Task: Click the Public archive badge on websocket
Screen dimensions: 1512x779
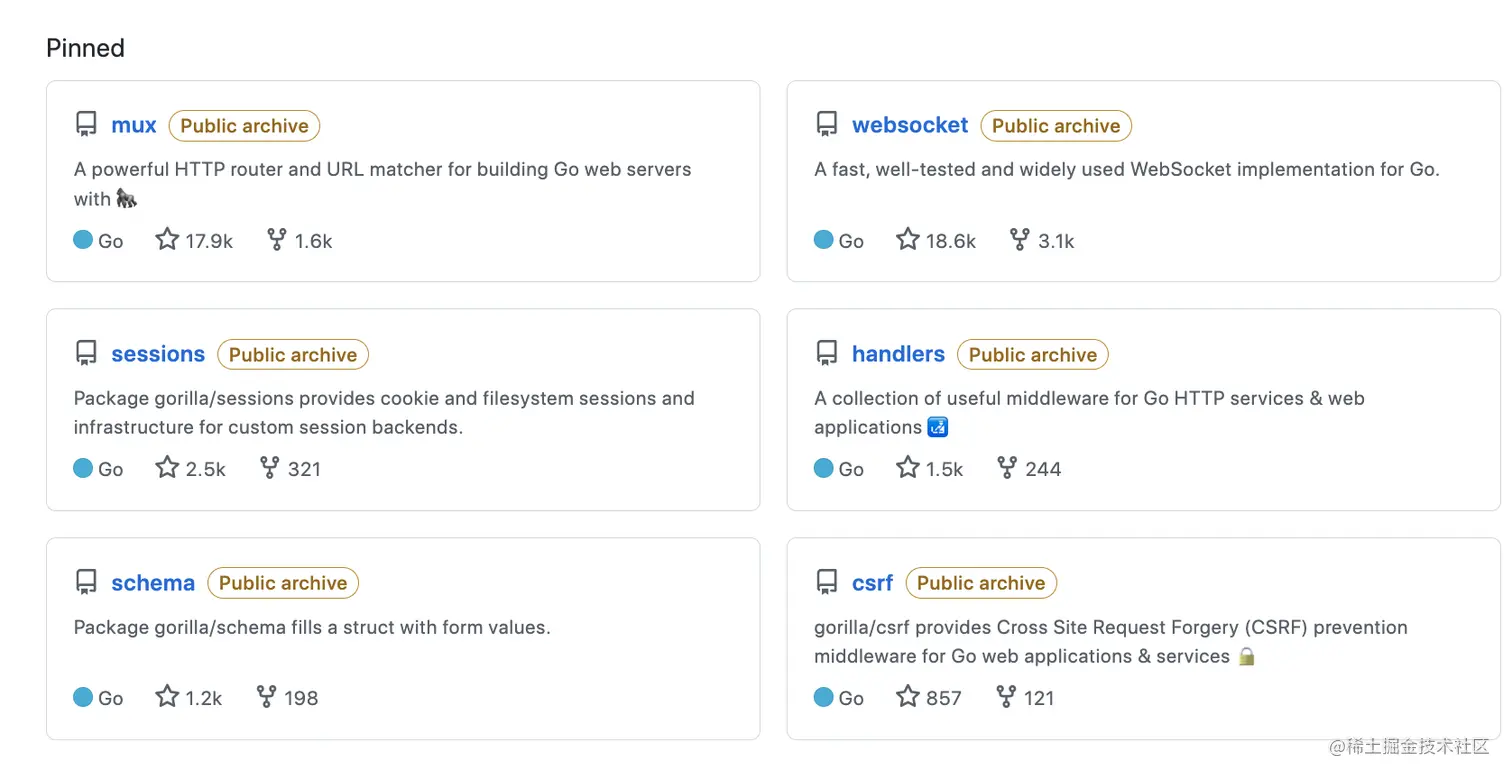Action: [1056, 126]
